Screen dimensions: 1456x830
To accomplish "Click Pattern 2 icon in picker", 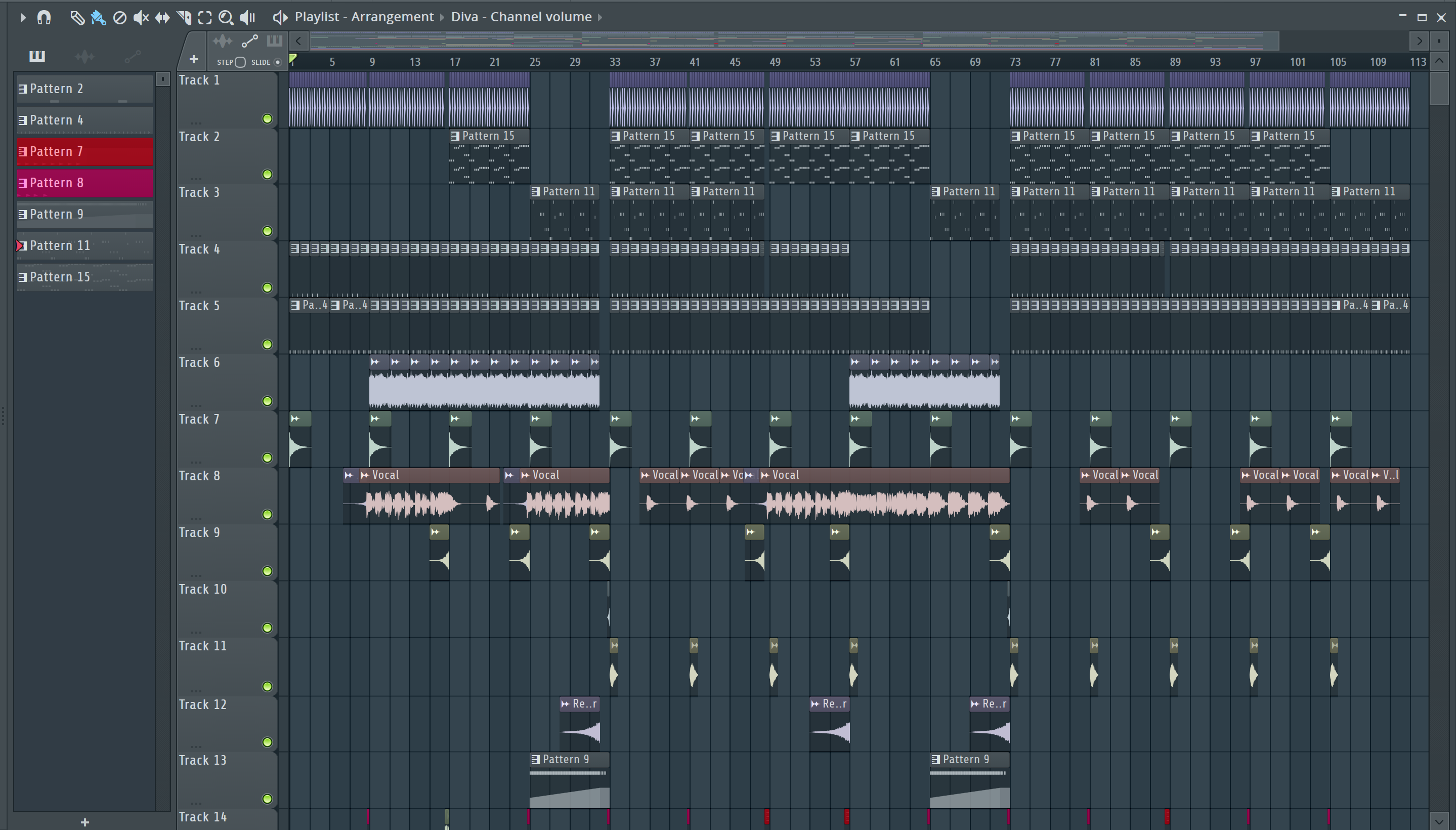I will point(23,89).
